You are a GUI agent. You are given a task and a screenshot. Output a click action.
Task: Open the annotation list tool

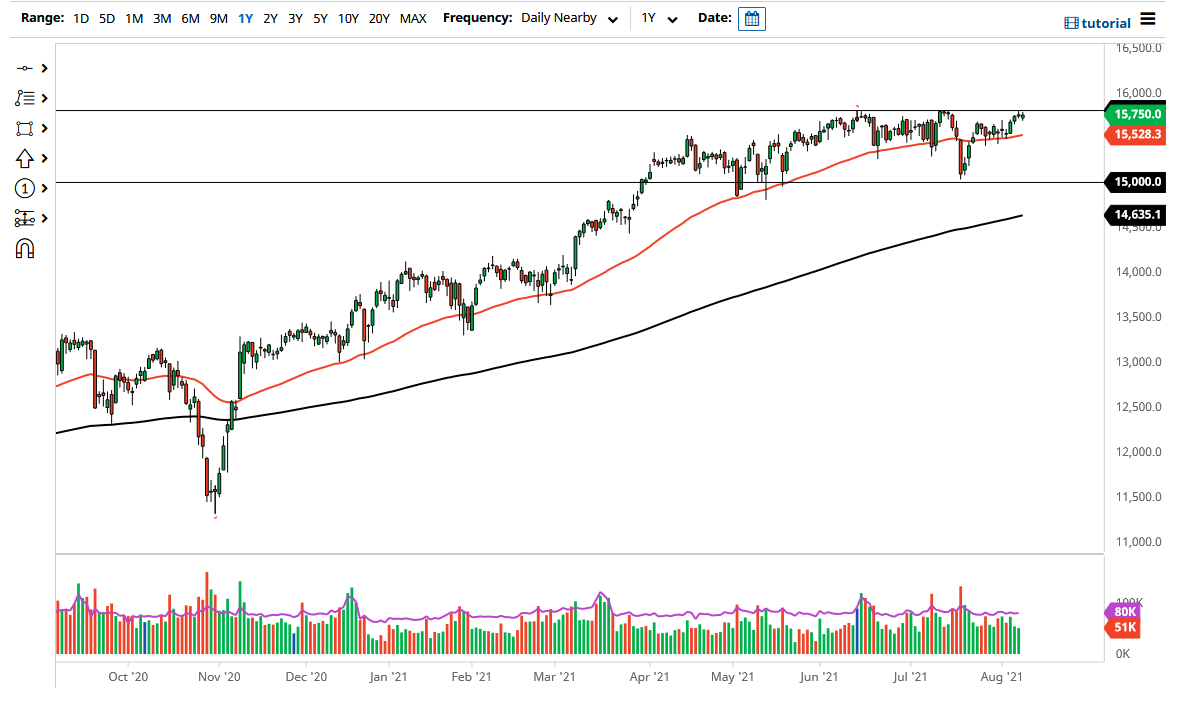[x=25, y=98]
